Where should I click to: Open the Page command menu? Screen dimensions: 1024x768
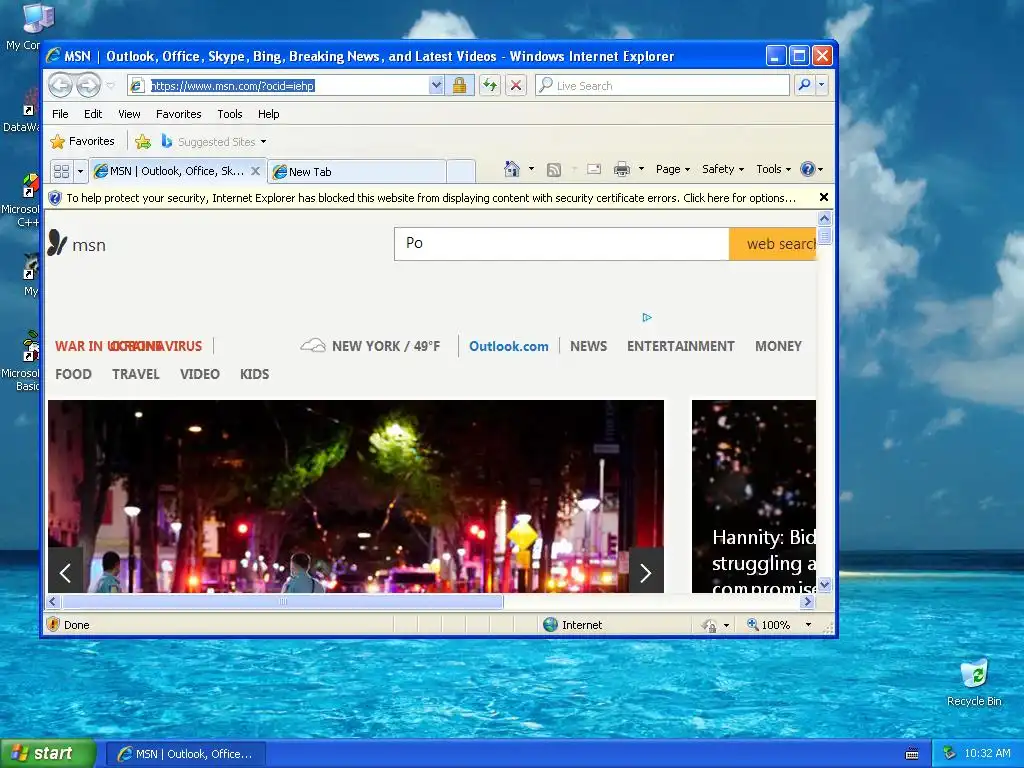pyautogui.click(x=673, y=169)
